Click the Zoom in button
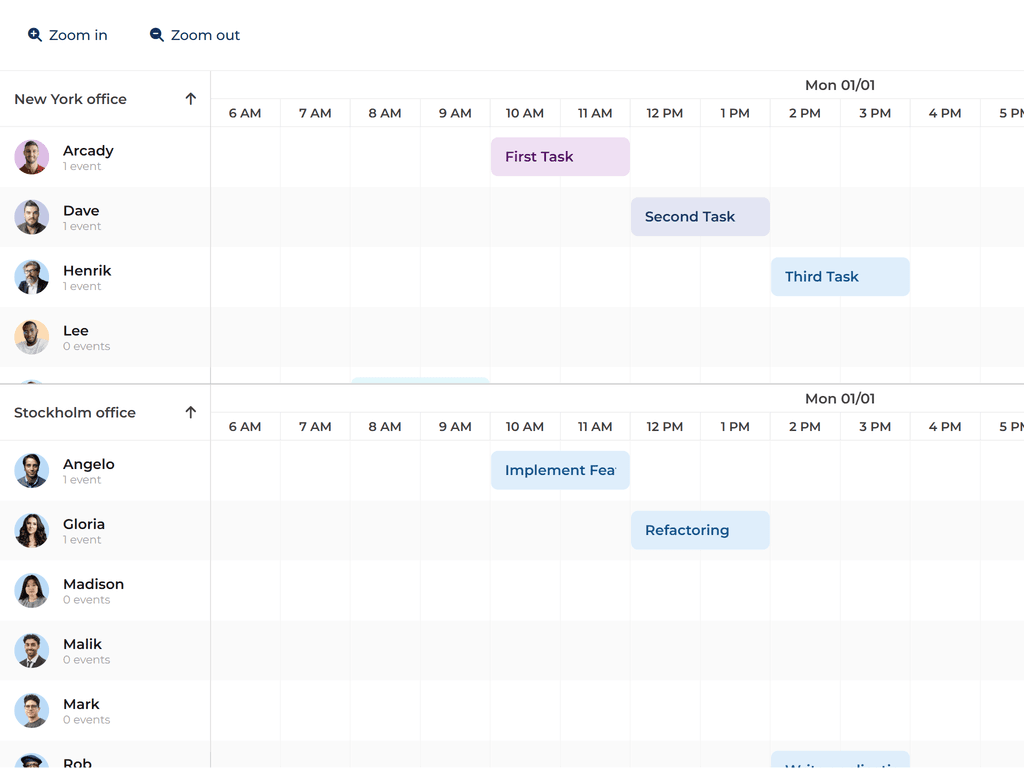 pyautogui.click(x=68, y=34)
